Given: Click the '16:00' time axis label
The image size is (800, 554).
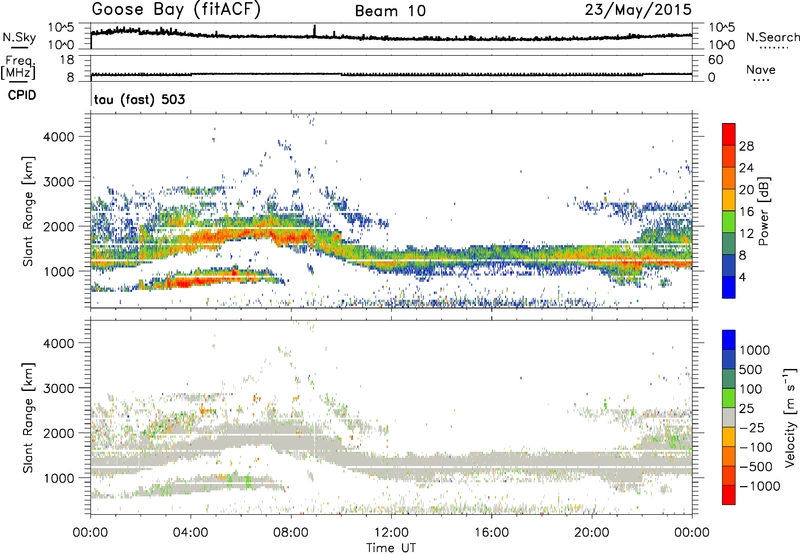Looking at the screenshot, I should (491, 533).
